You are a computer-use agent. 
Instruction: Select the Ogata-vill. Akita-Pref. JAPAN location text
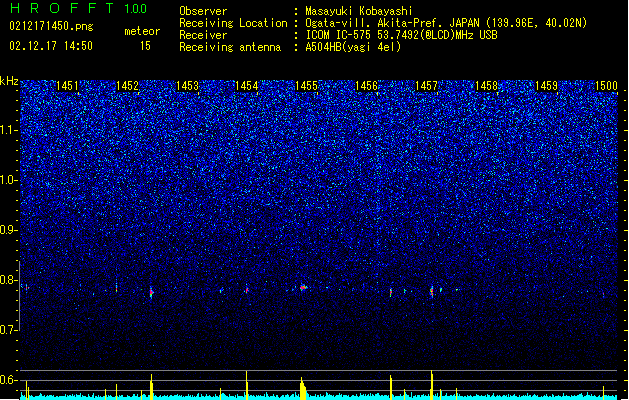[446, 23]
